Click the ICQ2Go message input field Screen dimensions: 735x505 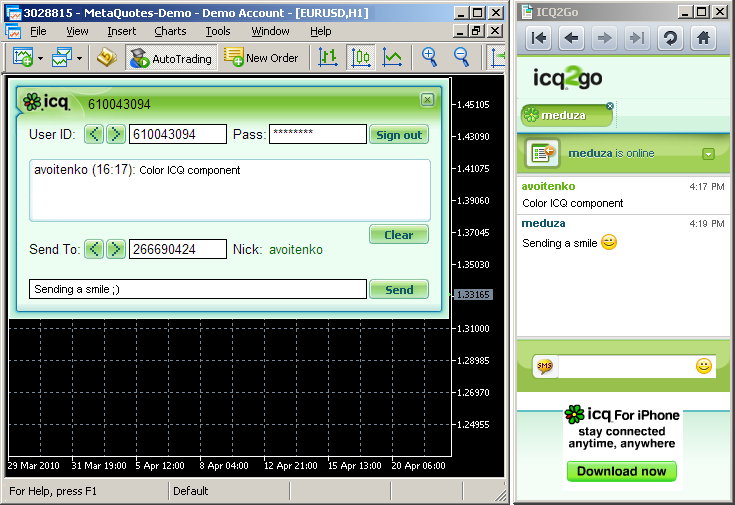[625, 366]
